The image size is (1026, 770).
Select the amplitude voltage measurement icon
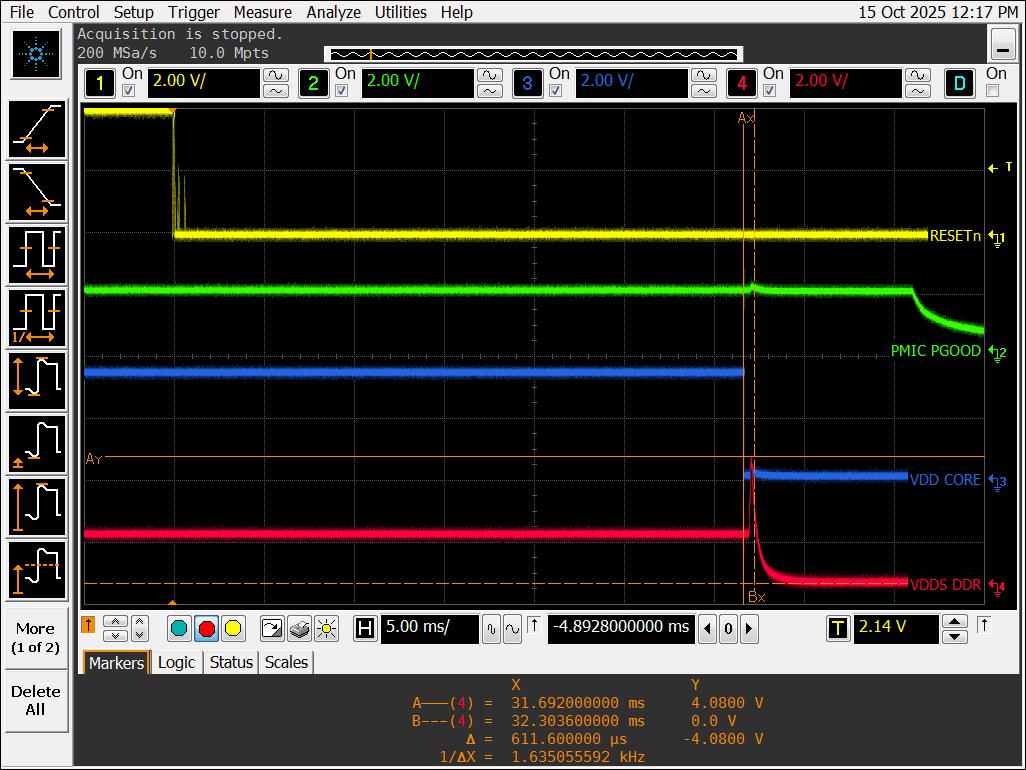(x=37, y=506)
